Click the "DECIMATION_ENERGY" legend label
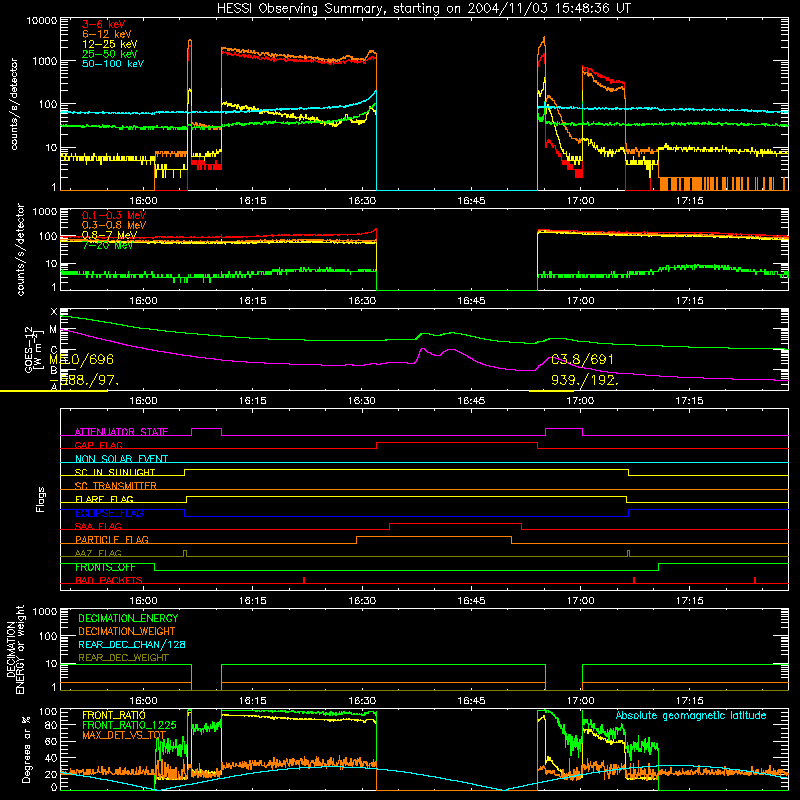The height and width of the screenshot is (800, 800). (128, 618)
